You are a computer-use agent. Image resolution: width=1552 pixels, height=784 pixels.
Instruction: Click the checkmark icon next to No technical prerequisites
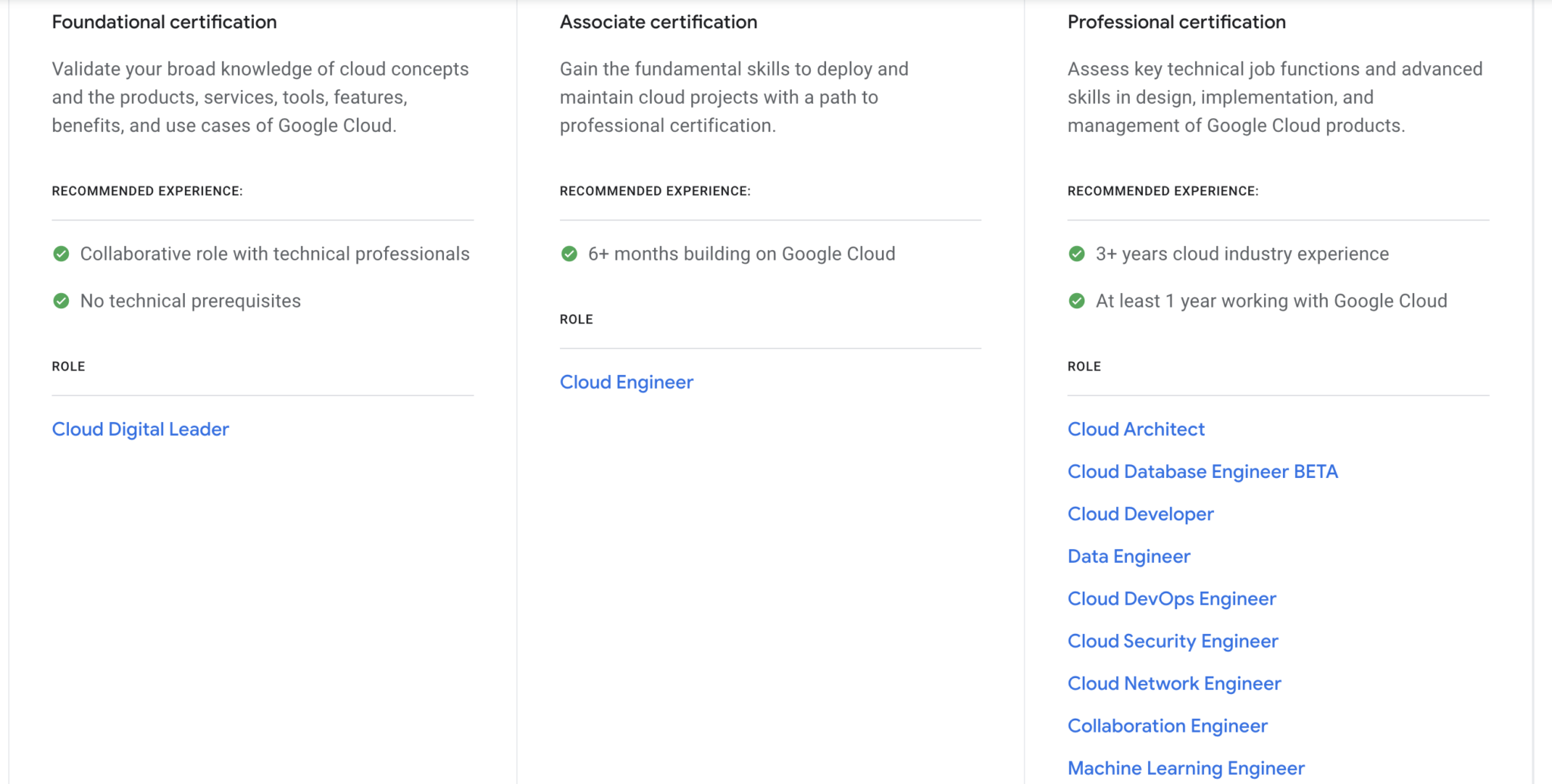[x=61, y=301]
